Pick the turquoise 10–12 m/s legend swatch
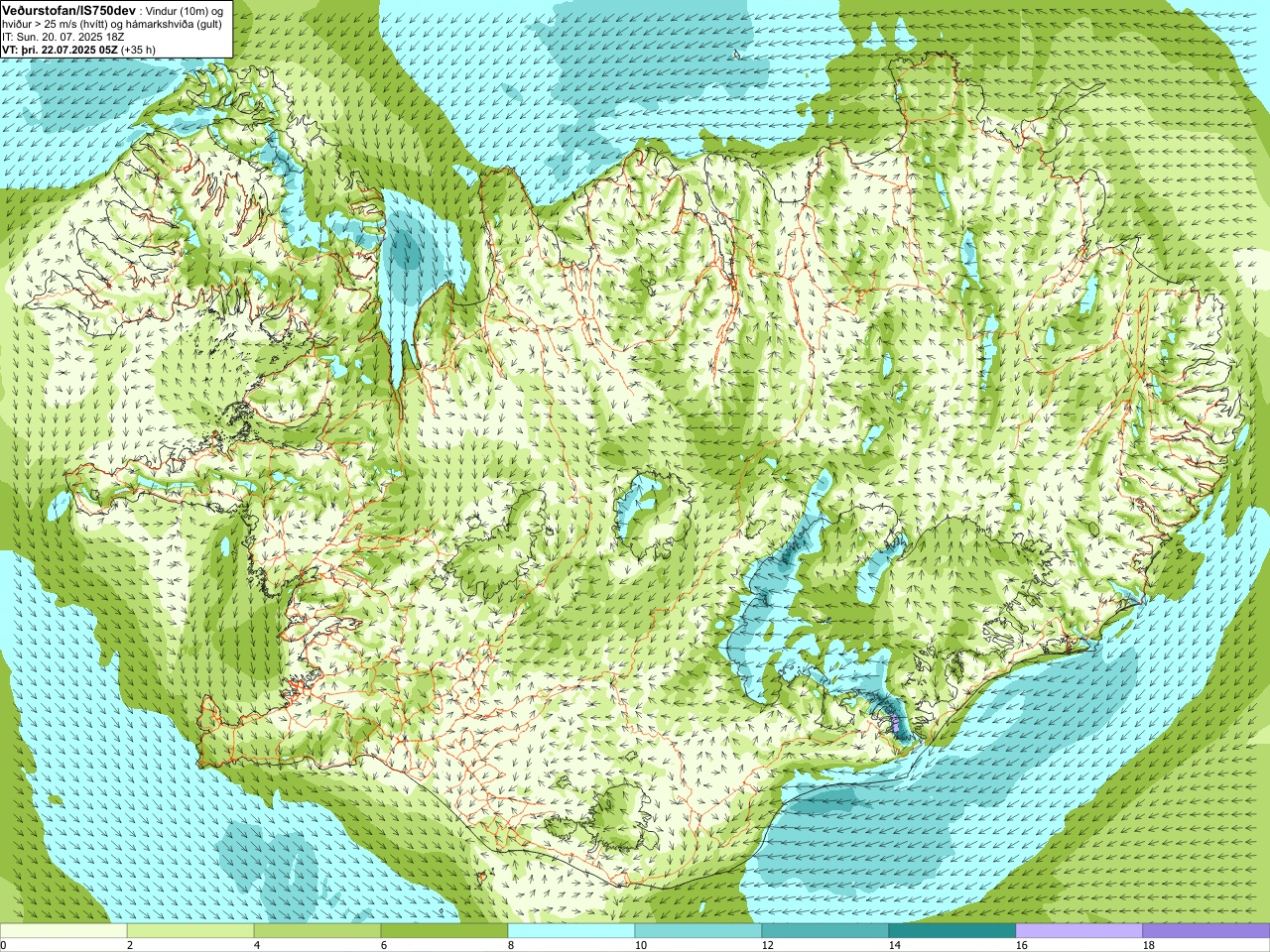This screenshot has height=952, width=1270. 698,931
